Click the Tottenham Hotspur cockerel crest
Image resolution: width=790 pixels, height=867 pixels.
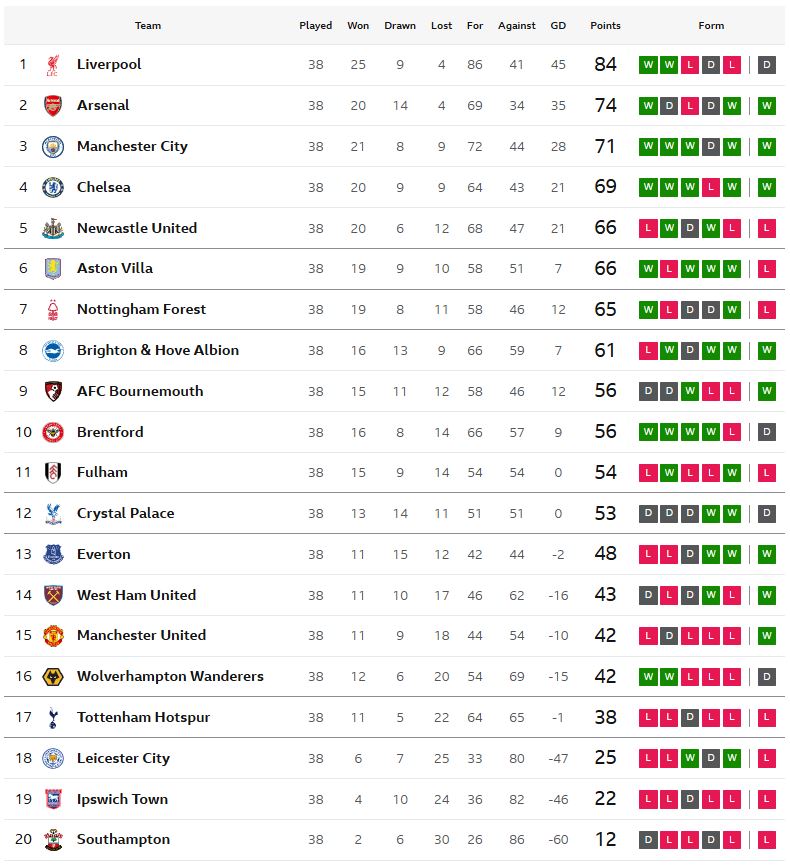(x=53, y=717)
